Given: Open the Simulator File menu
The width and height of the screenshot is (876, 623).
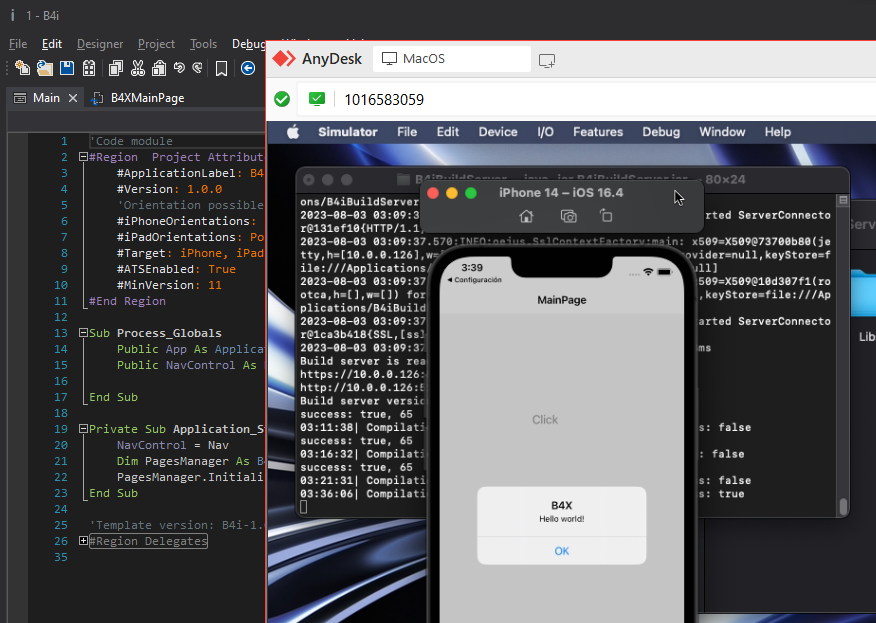Looking at the screenshot, I should point(407,132).
